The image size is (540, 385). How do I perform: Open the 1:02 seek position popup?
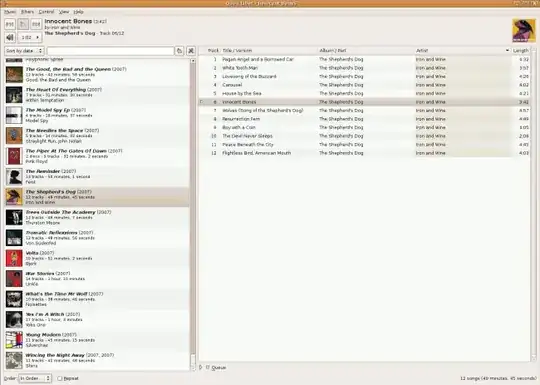tap(30, 37)
